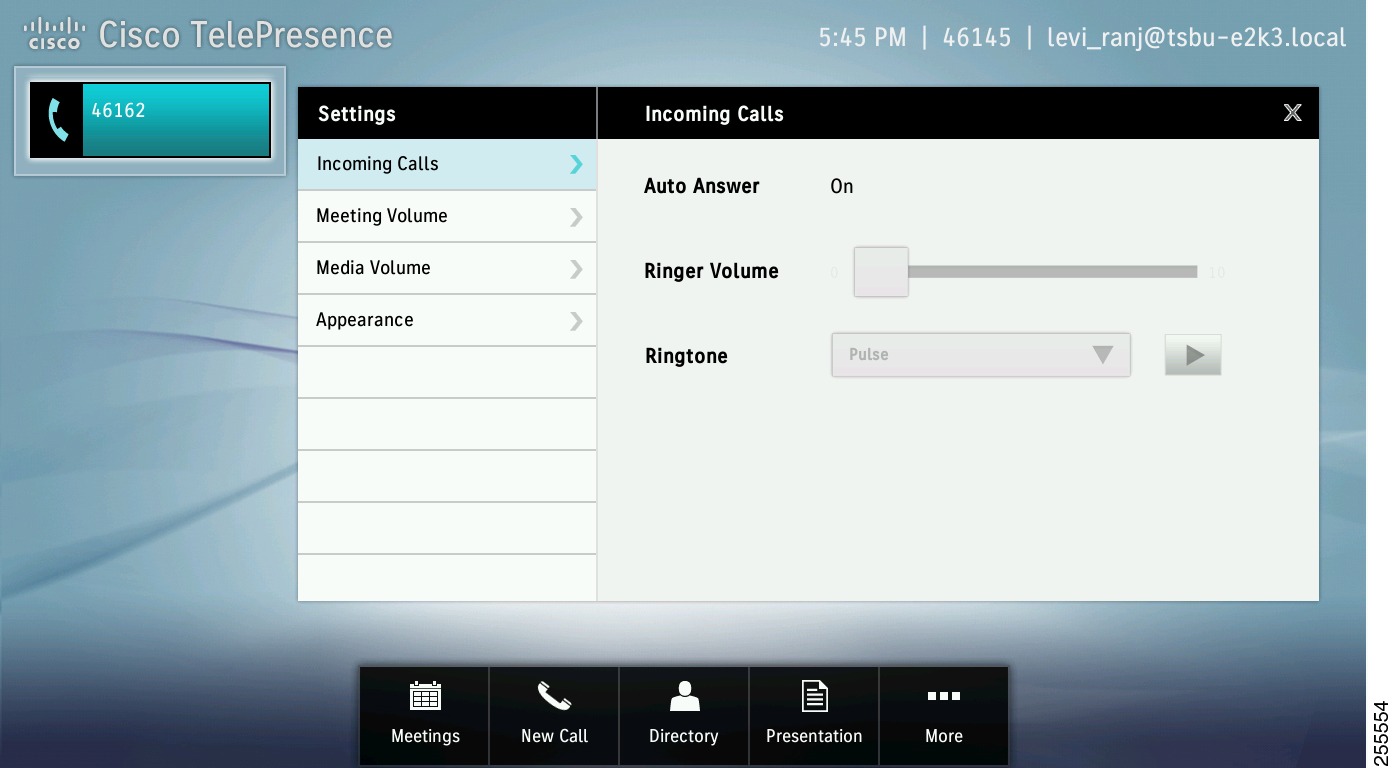1392x768 pixels.
Task: Click the Media Volume chevron arrow
Action: click(x=576, y=269)
